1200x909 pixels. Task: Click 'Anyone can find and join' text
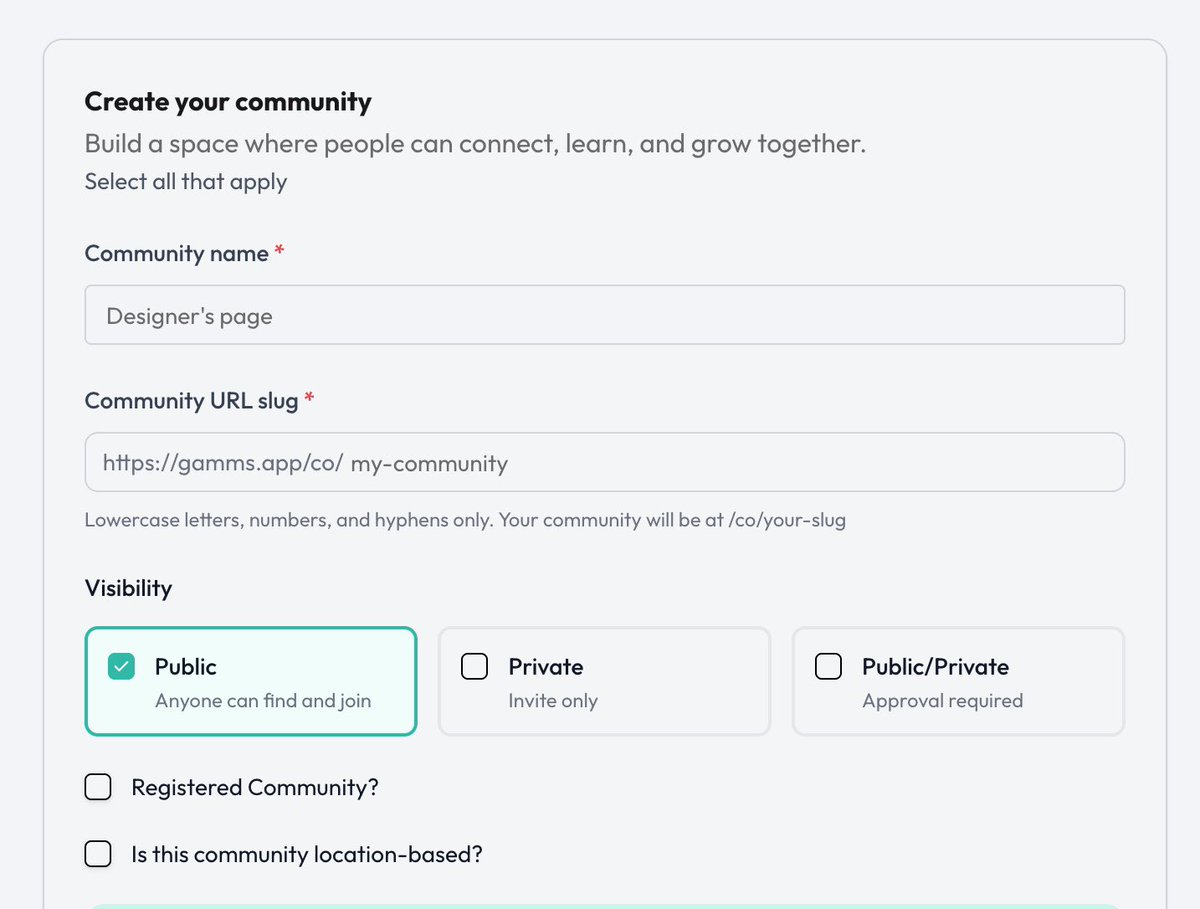(x=263, y=701)
